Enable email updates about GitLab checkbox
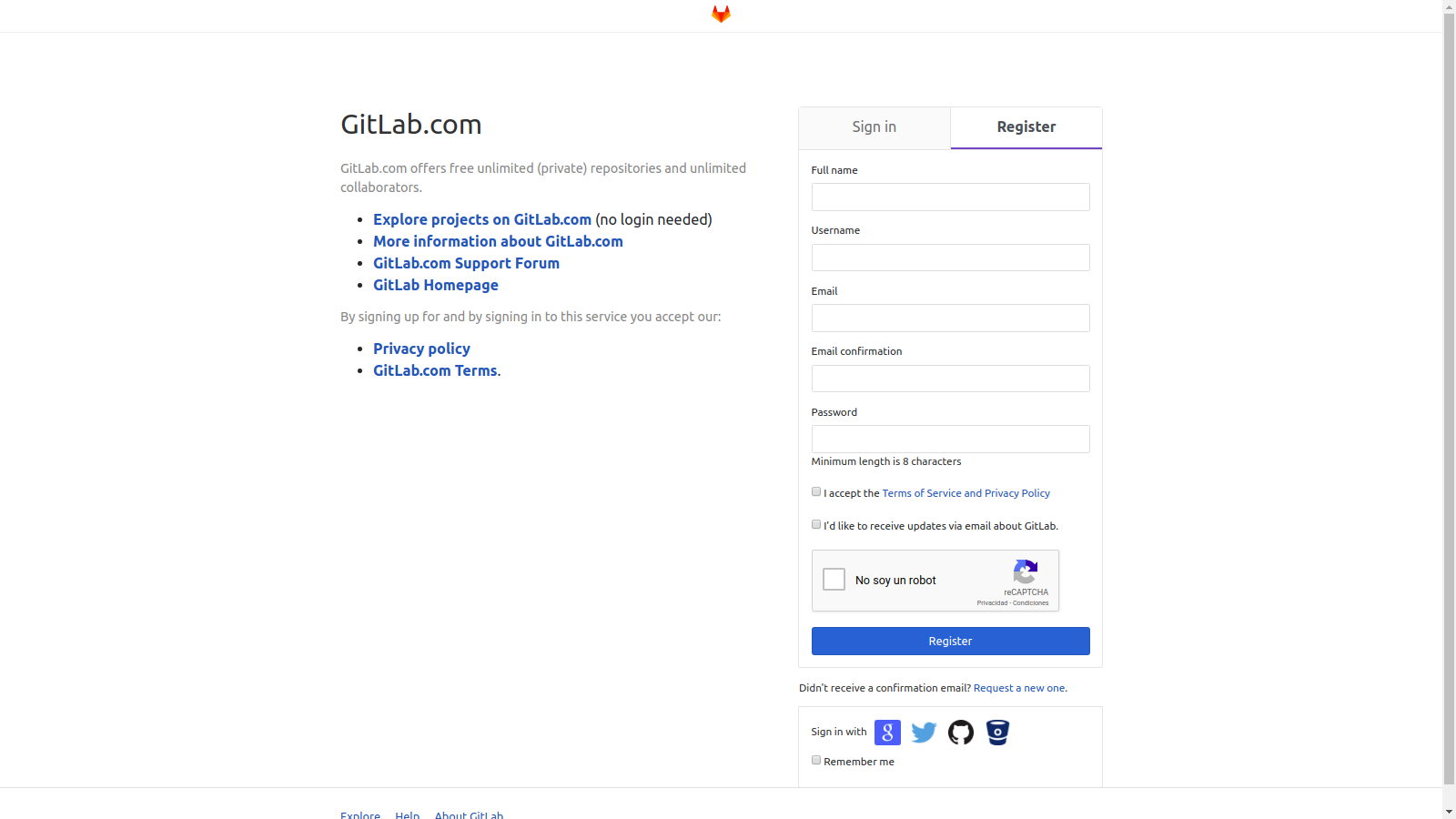The width and height of the screenshot is (1456, 819). point(816,524)
